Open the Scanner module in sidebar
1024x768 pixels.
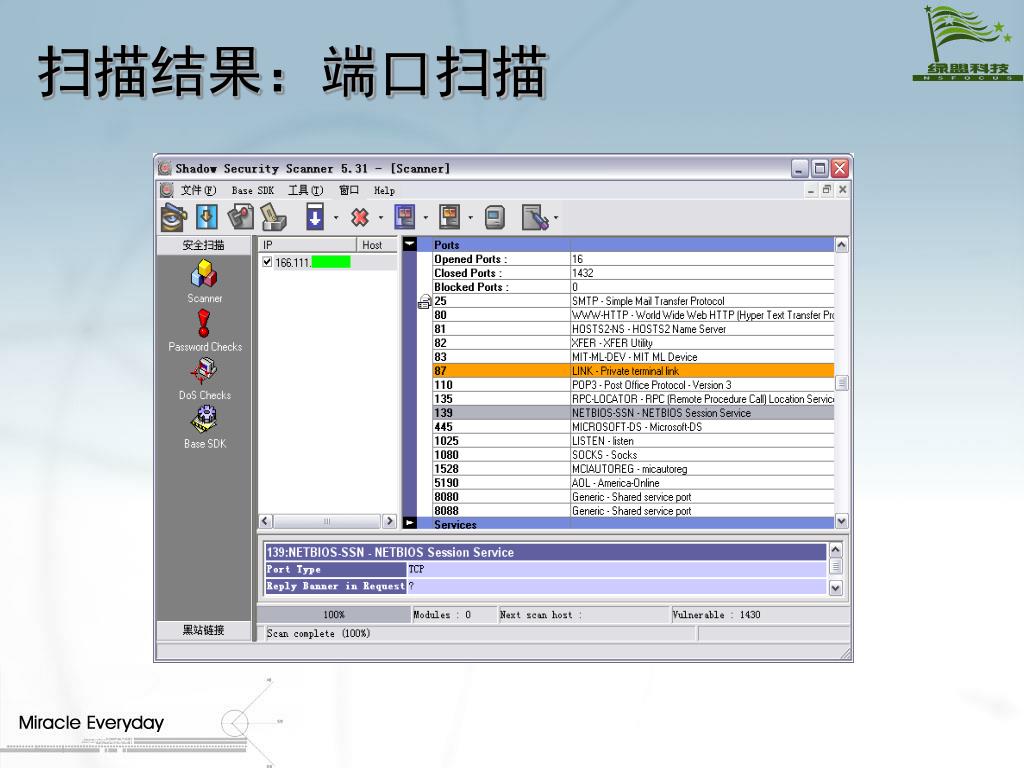click(204, 282)
